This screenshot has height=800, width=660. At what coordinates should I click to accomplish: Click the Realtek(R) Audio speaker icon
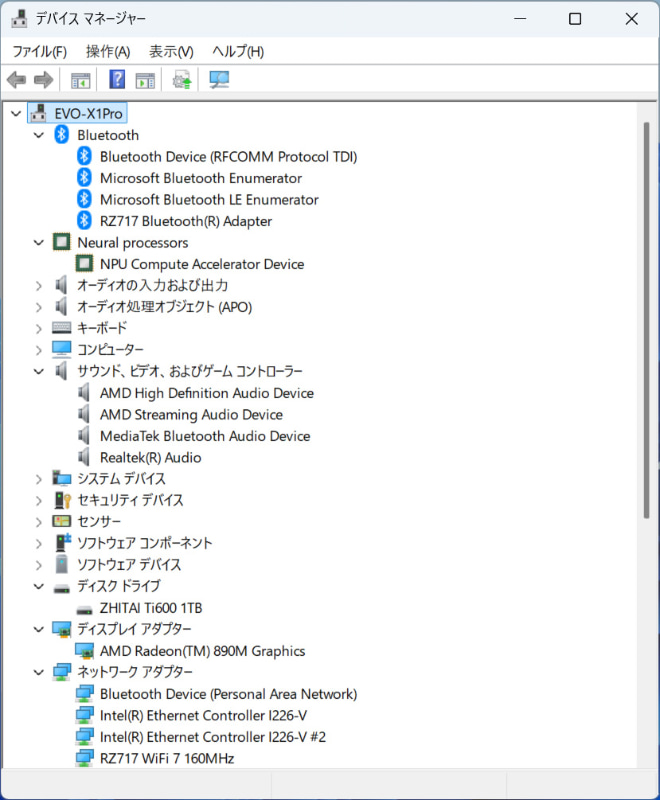84,457
